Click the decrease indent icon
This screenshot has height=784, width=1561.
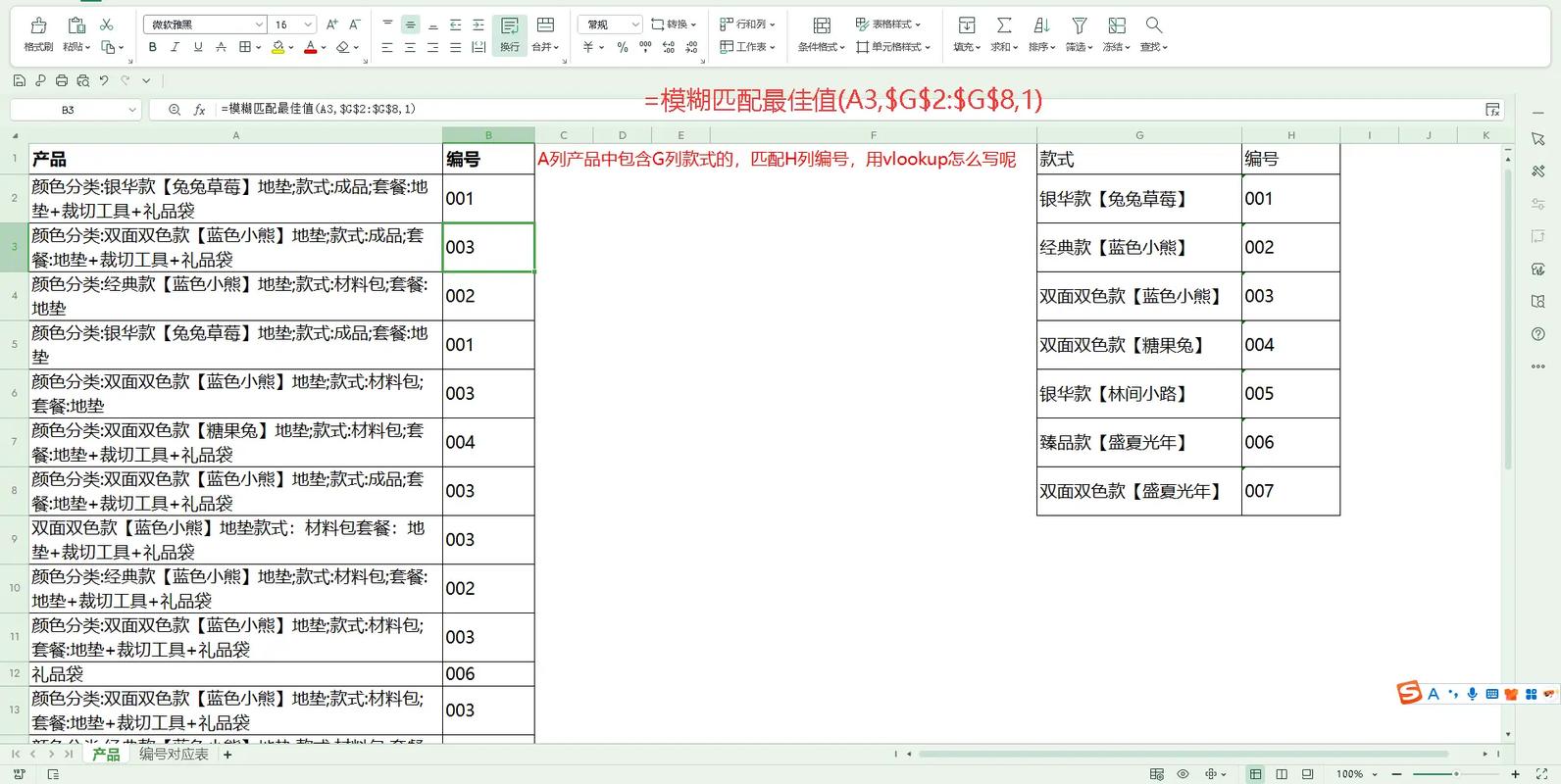(455, 24)
